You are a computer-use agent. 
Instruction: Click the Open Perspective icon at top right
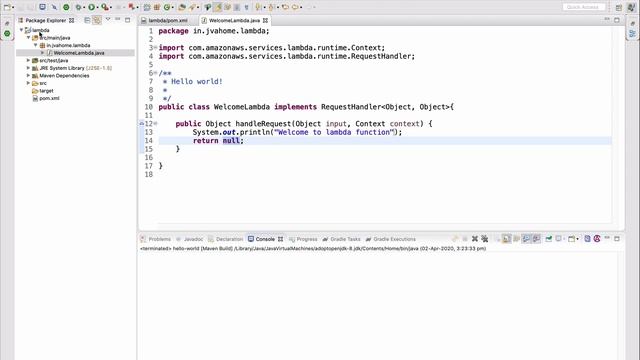pyautogui.click(x=619, y=7)
